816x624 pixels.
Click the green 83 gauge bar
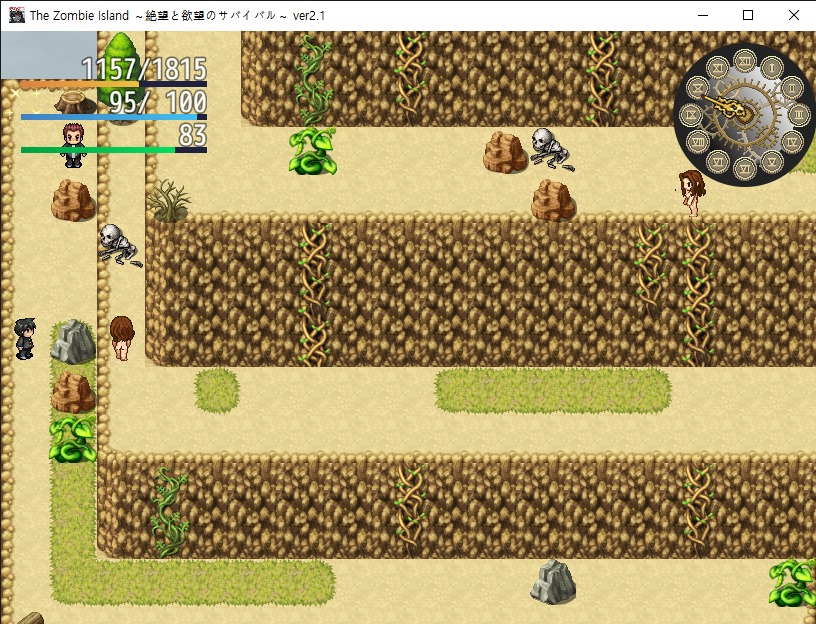tap(113, 150)
